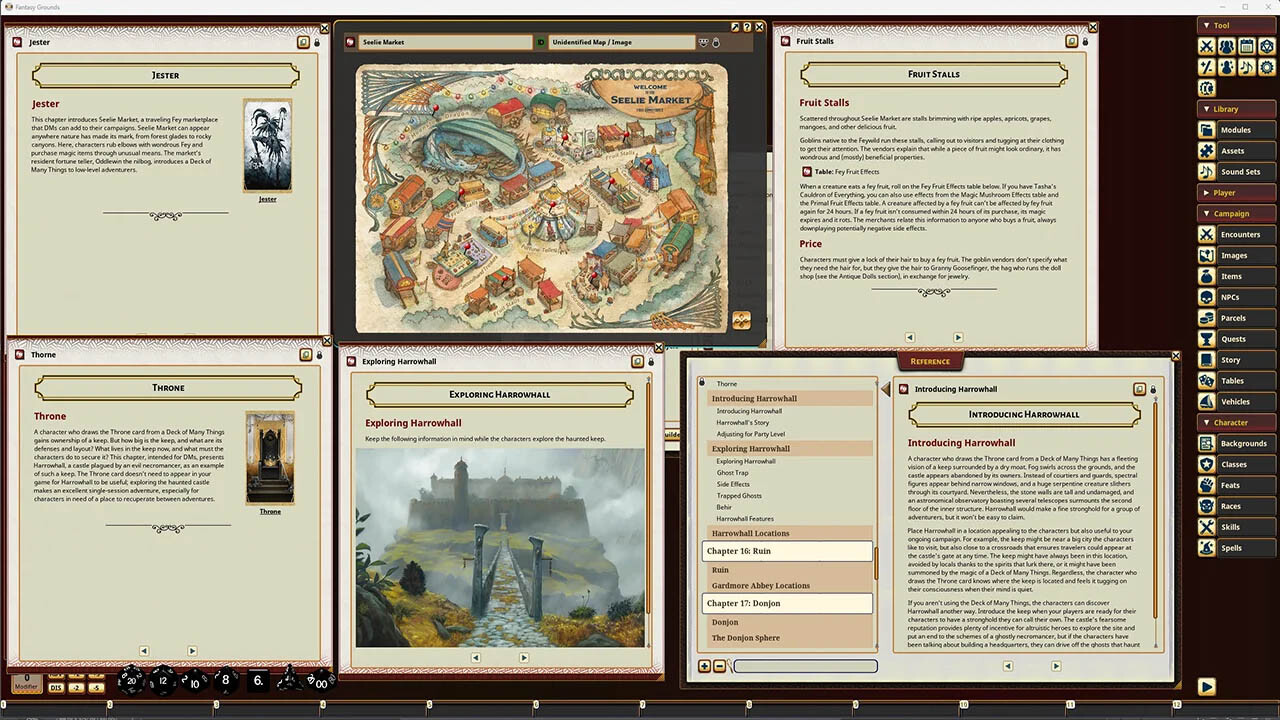The height and width of the screenshot is (720, 1280).
Task: Open the Effects tool icon
Action: pos(1227,66)
